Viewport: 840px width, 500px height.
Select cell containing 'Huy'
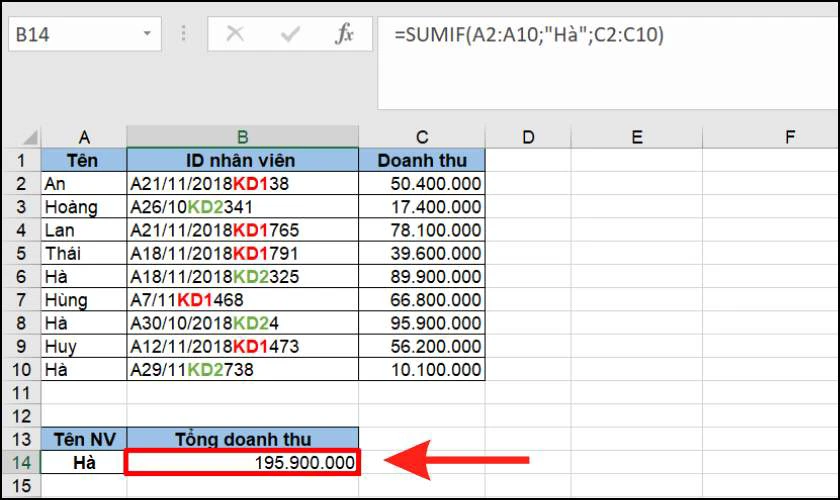point(84,346)
